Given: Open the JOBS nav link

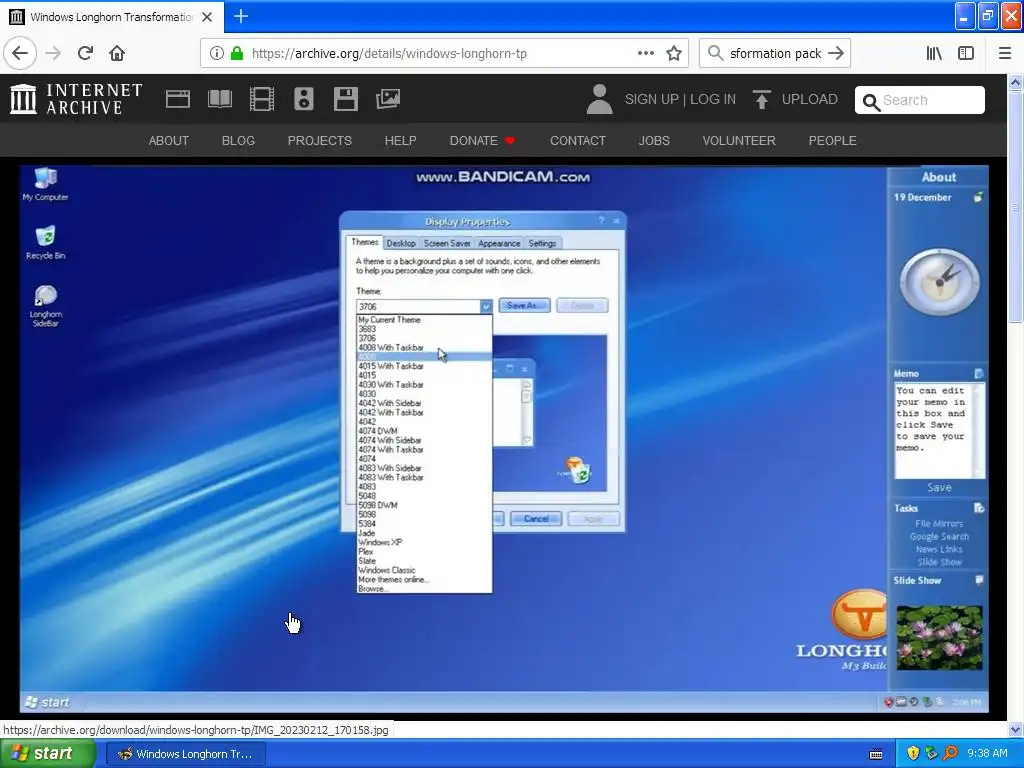Looking at the screenshot, I should [654, 140].
